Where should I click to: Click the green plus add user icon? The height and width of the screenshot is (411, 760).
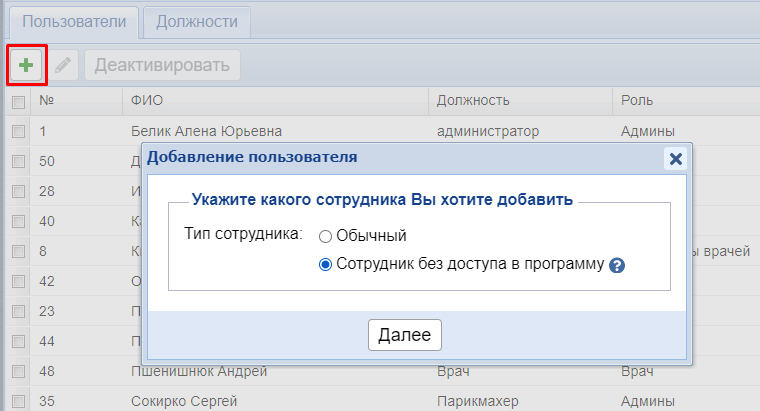pyautogui.click(x=25, y=66)
